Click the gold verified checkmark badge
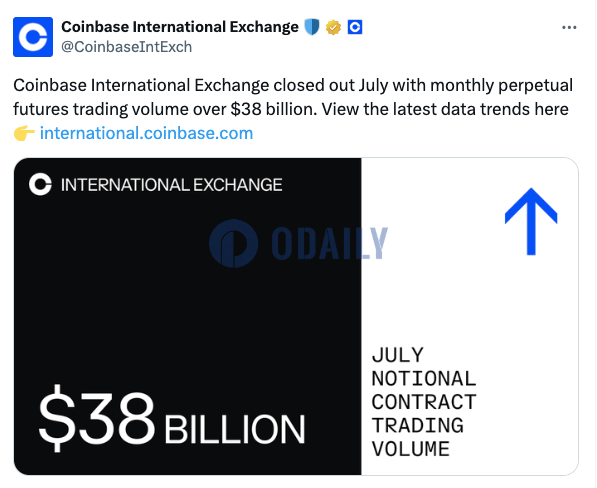This screenshot has height=488, width=597. [333, 27]
